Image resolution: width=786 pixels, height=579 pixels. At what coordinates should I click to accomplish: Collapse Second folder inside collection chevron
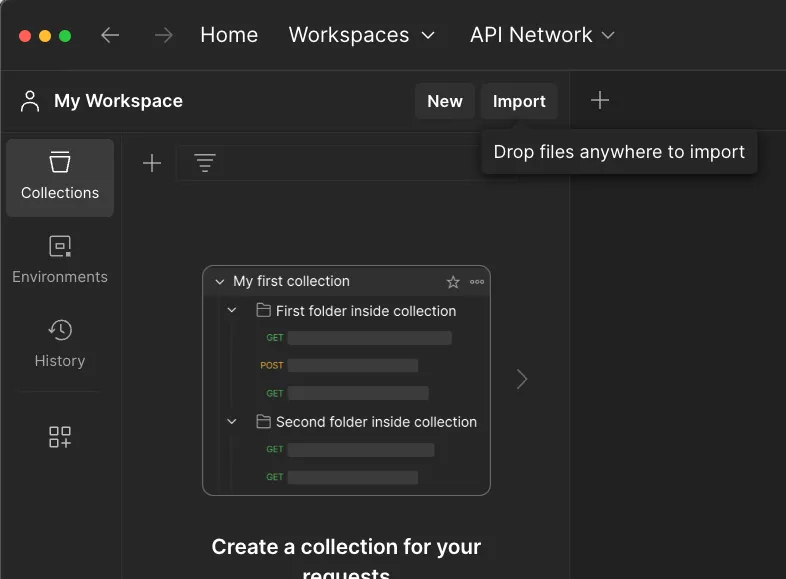click(232, 422)
